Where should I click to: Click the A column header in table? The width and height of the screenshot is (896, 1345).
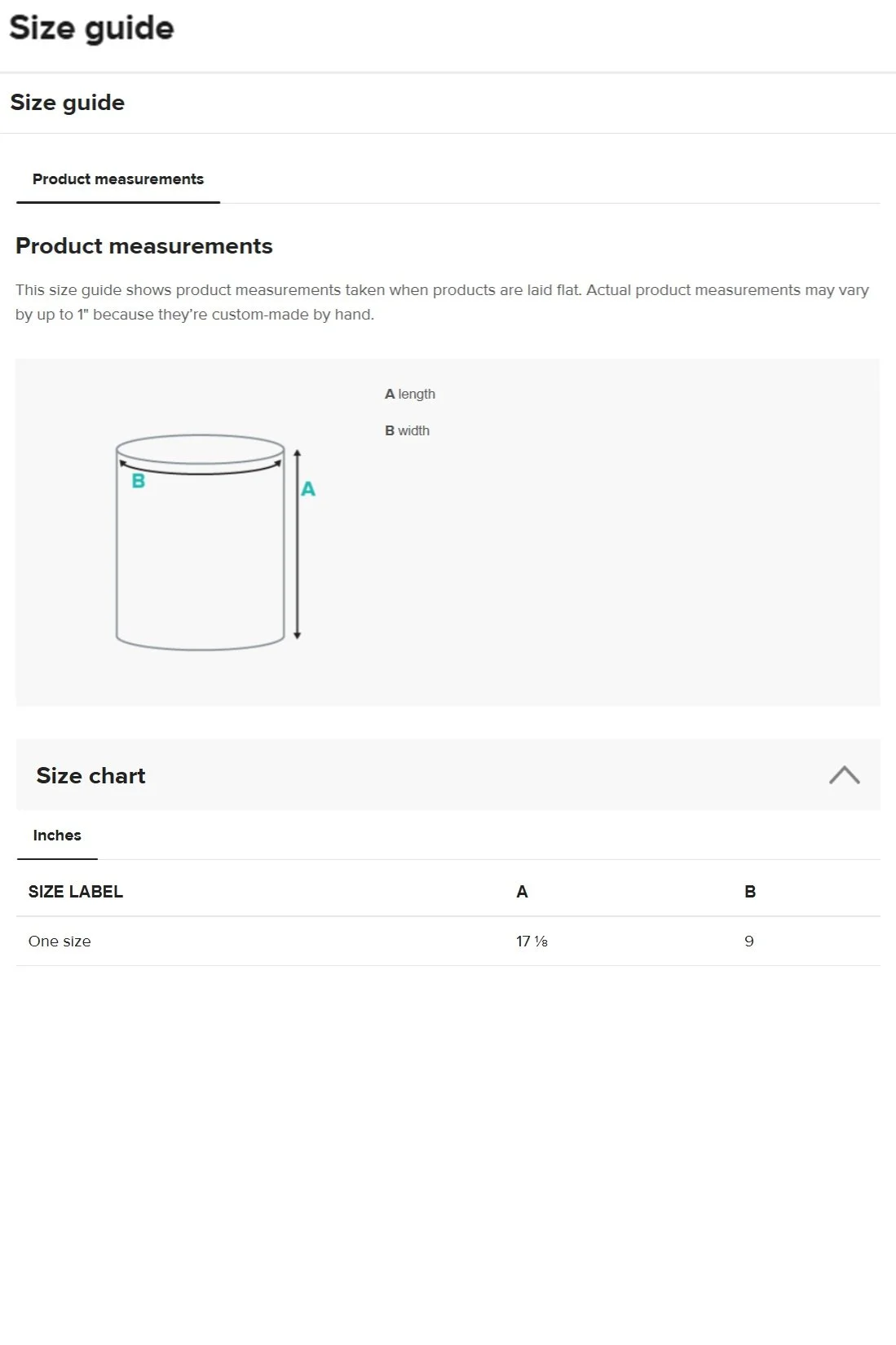[522, 892]
